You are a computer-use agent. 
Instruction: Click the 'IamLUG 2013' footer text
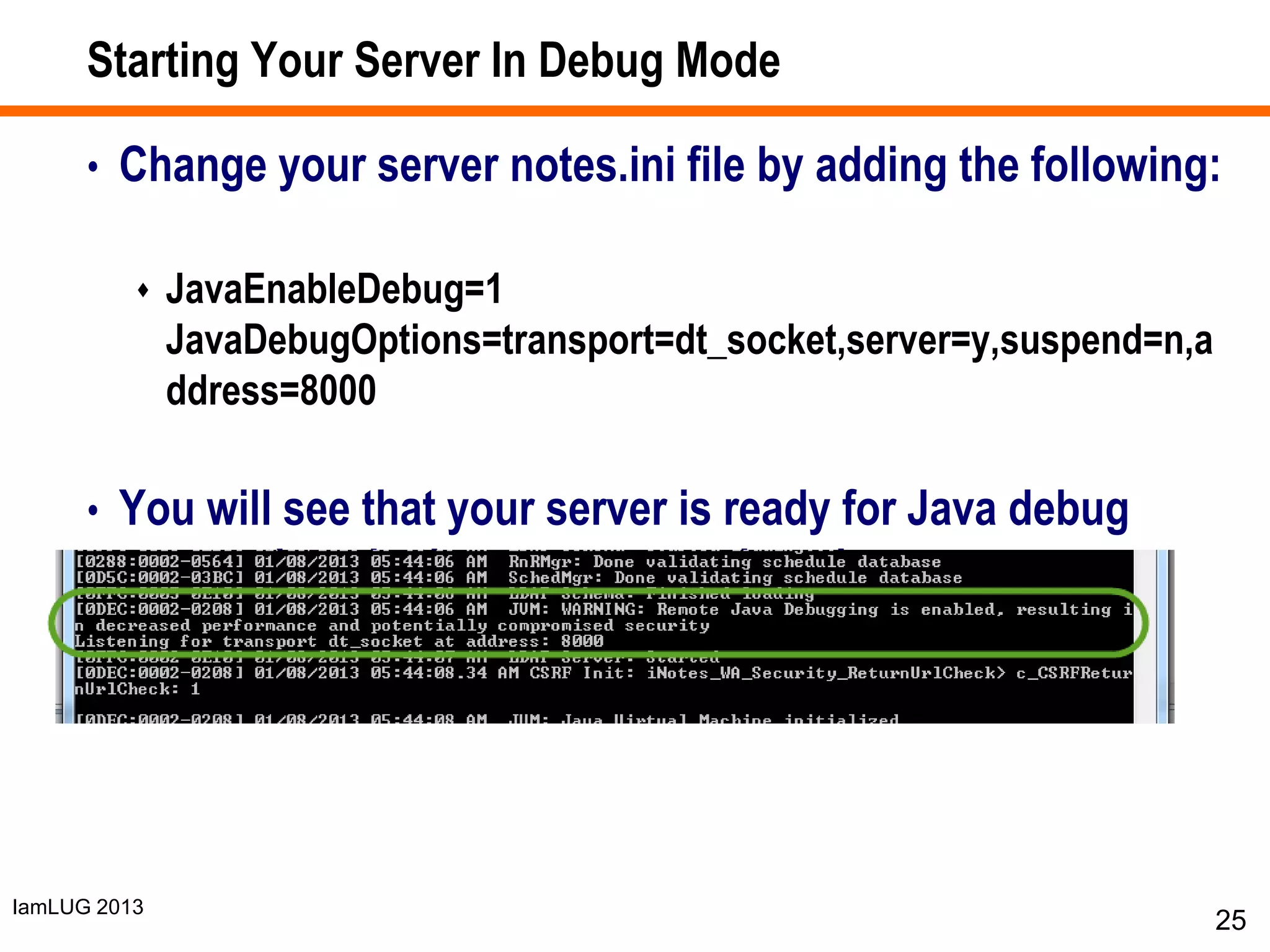[78, 907]
